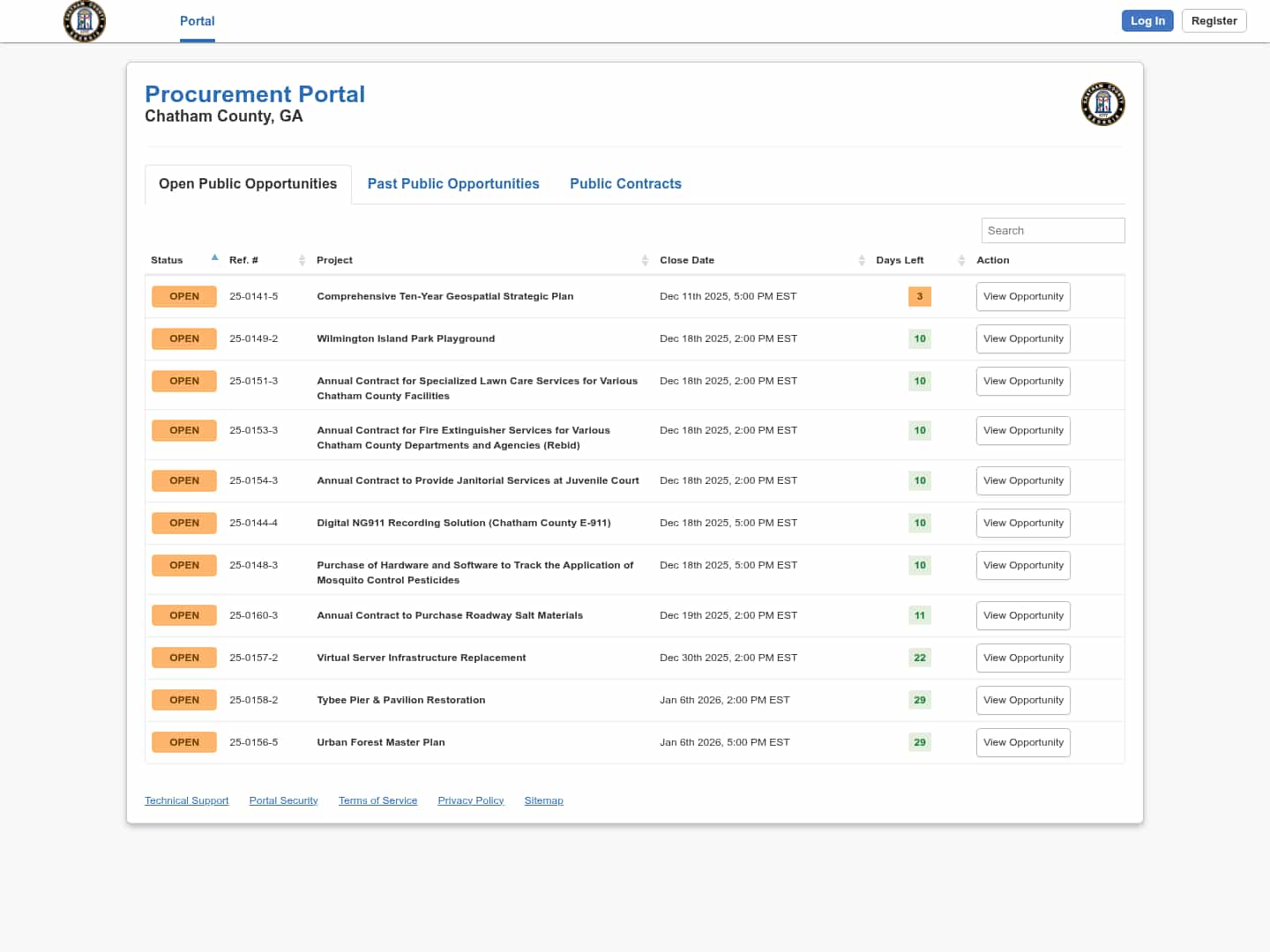Sort table by Close Date column
Image resolution: width=1270 pixels, height=952 pixels.
tap(861, 260)
